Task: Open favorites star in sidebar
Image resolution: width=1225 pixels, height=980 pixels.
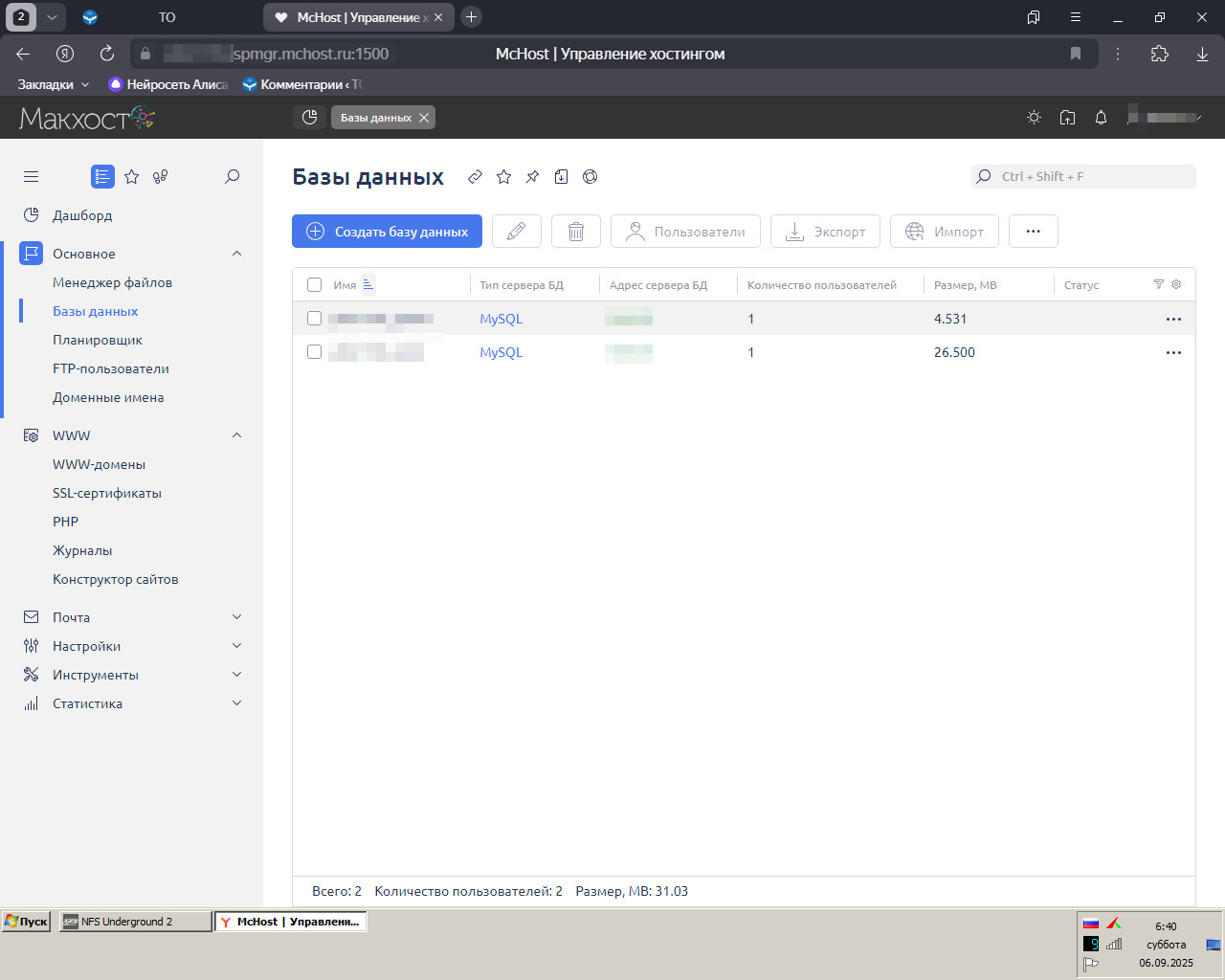Action: tap(132, 176)
